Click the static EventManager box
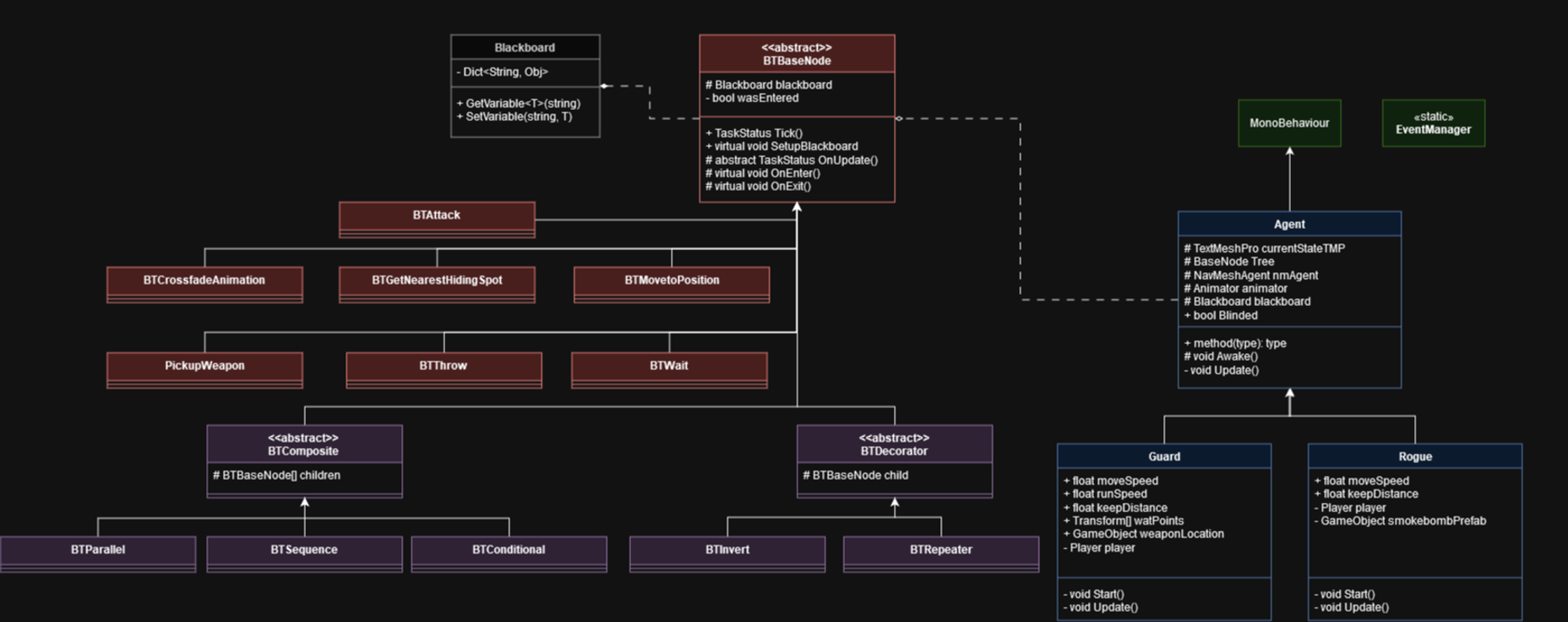 [1433, 123]
